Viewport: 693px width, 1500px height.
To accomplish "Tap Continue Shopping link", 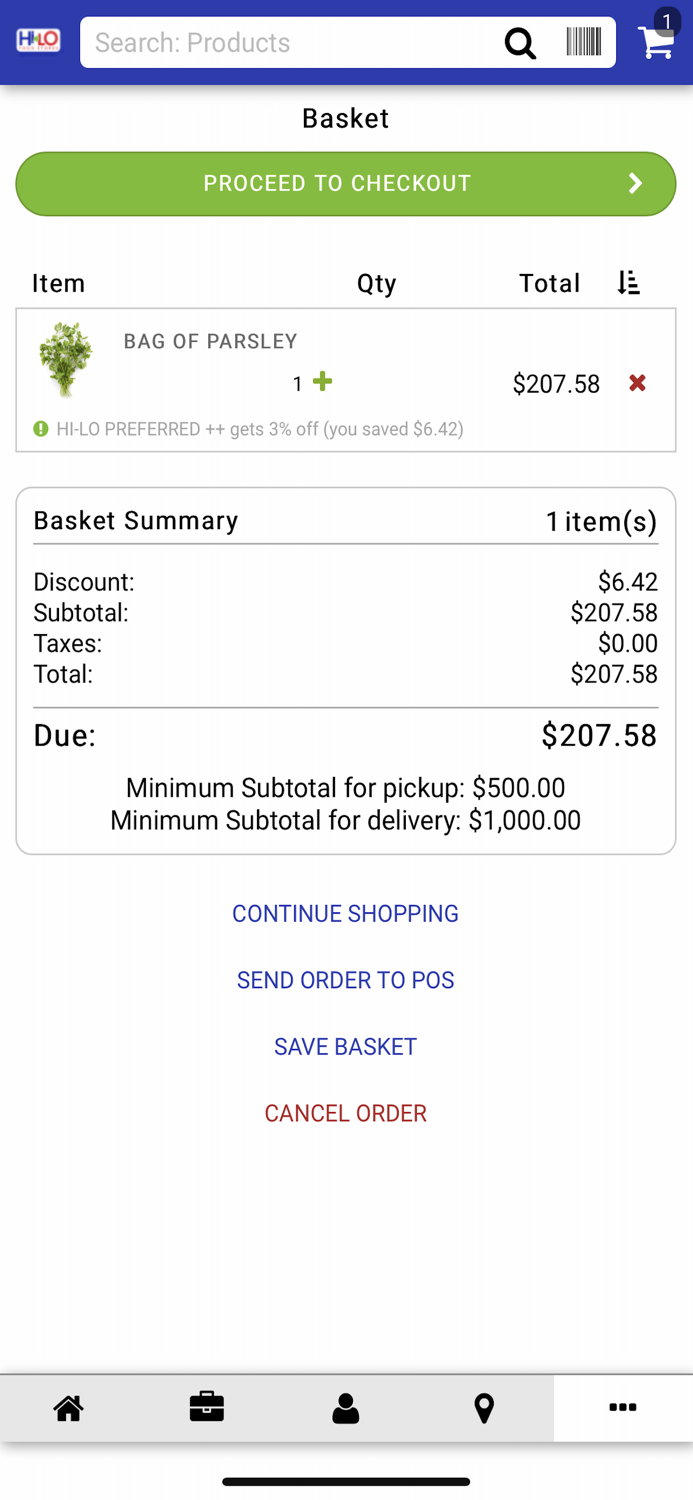I will coord(345,914).
